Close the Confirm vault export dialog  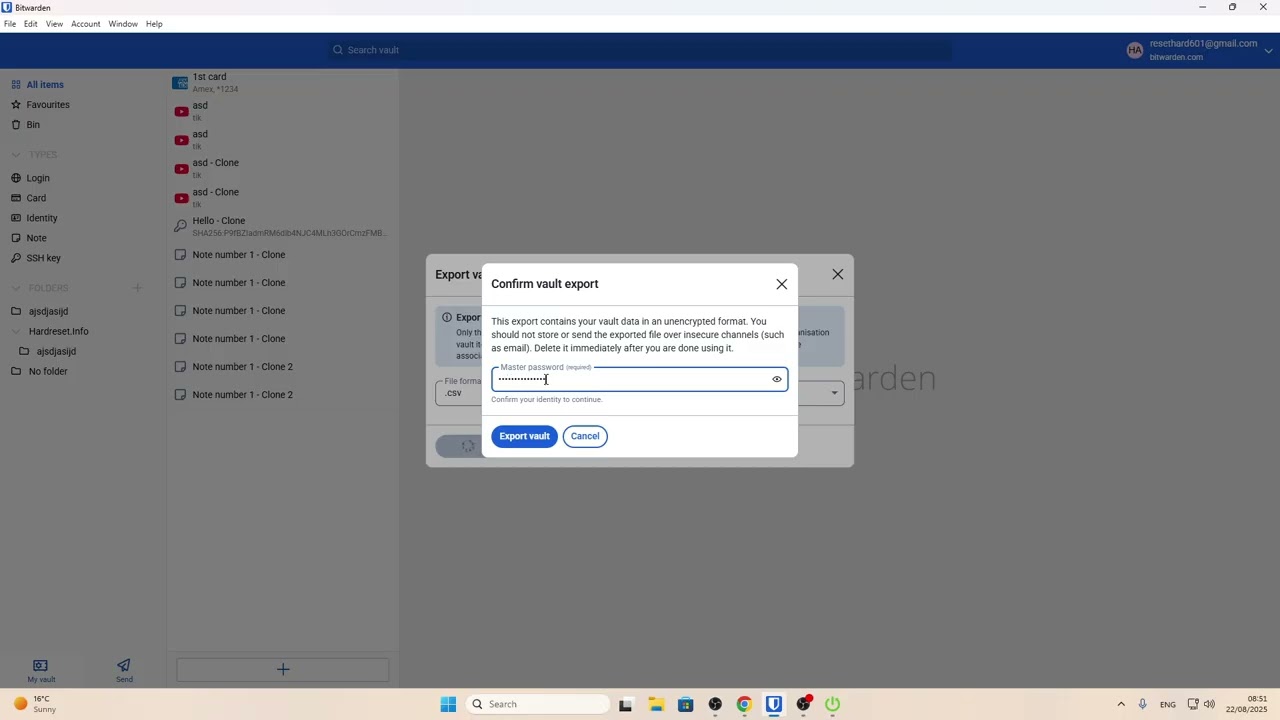[x=782, y=284]
